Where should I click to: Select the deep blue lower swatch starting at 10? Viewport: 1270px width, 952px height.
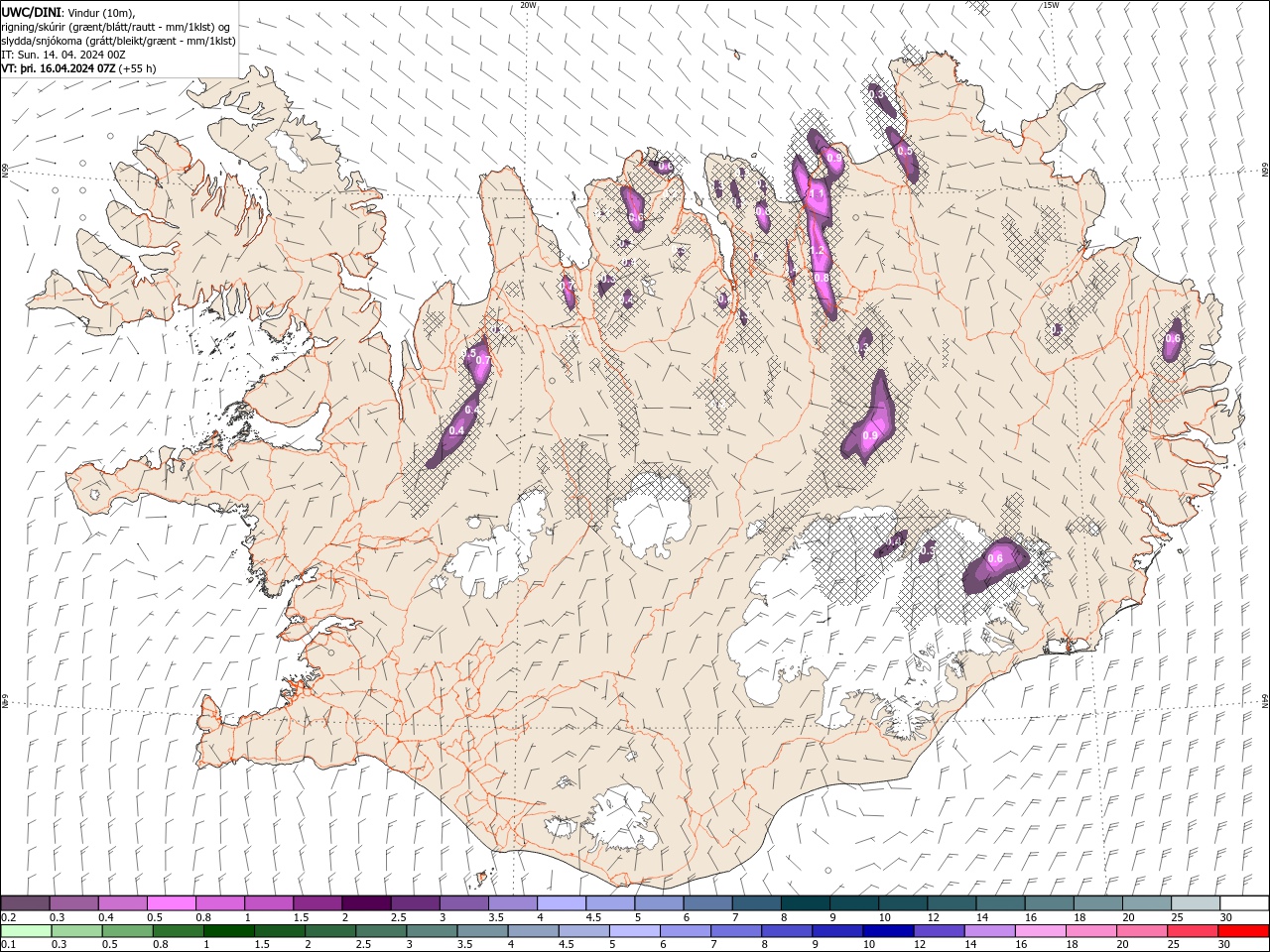coord(887,931)
